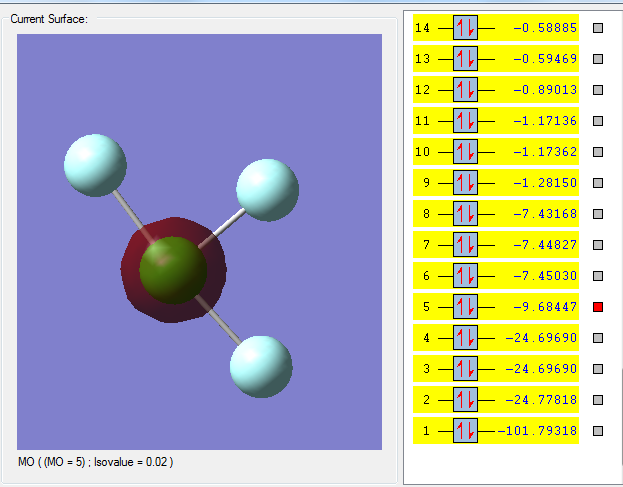Click orbital number 1 label
Viewport: 623px width, 487px height.
[426, 431]
